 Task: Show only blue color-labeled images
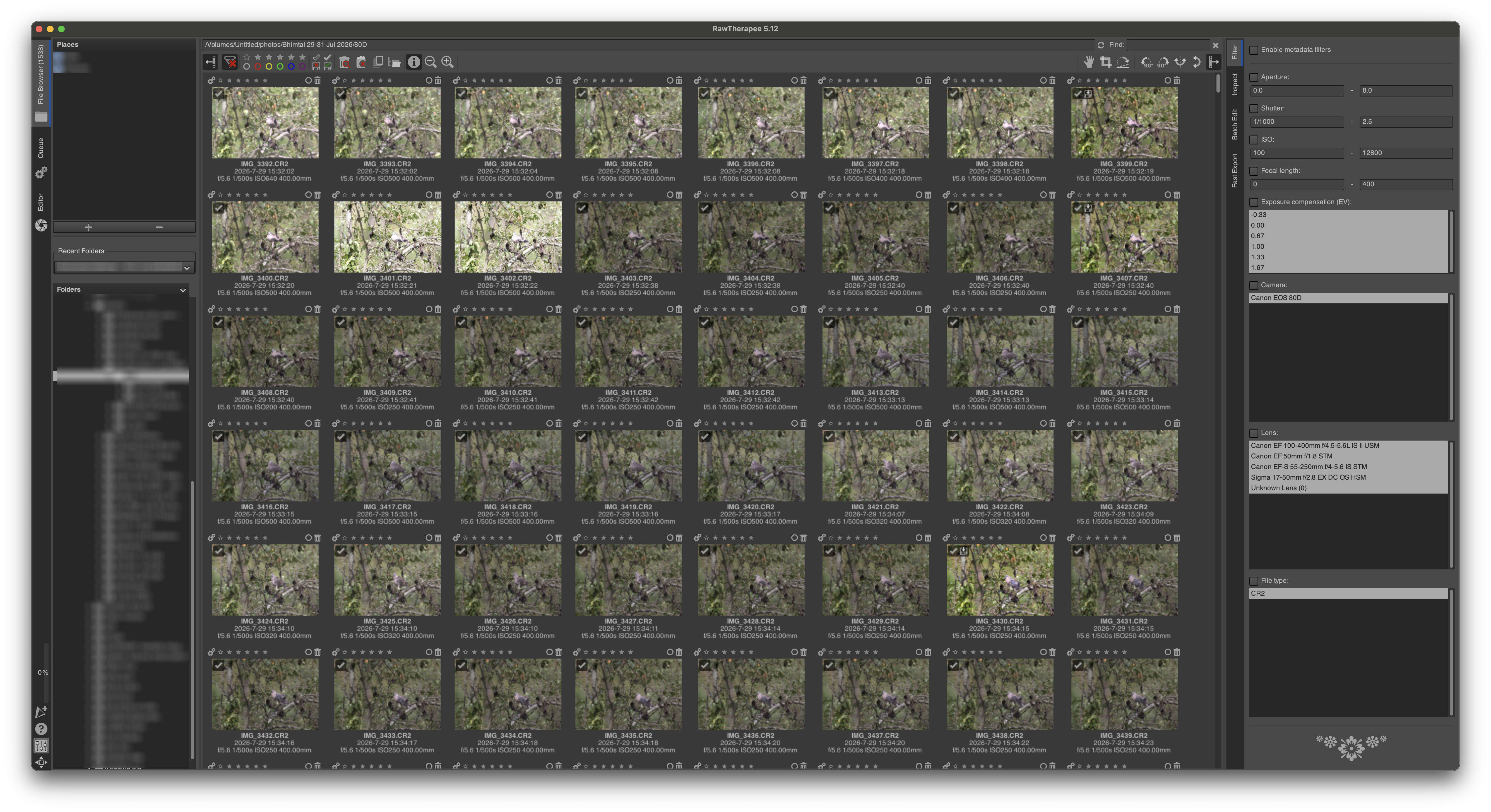point(291,67)
